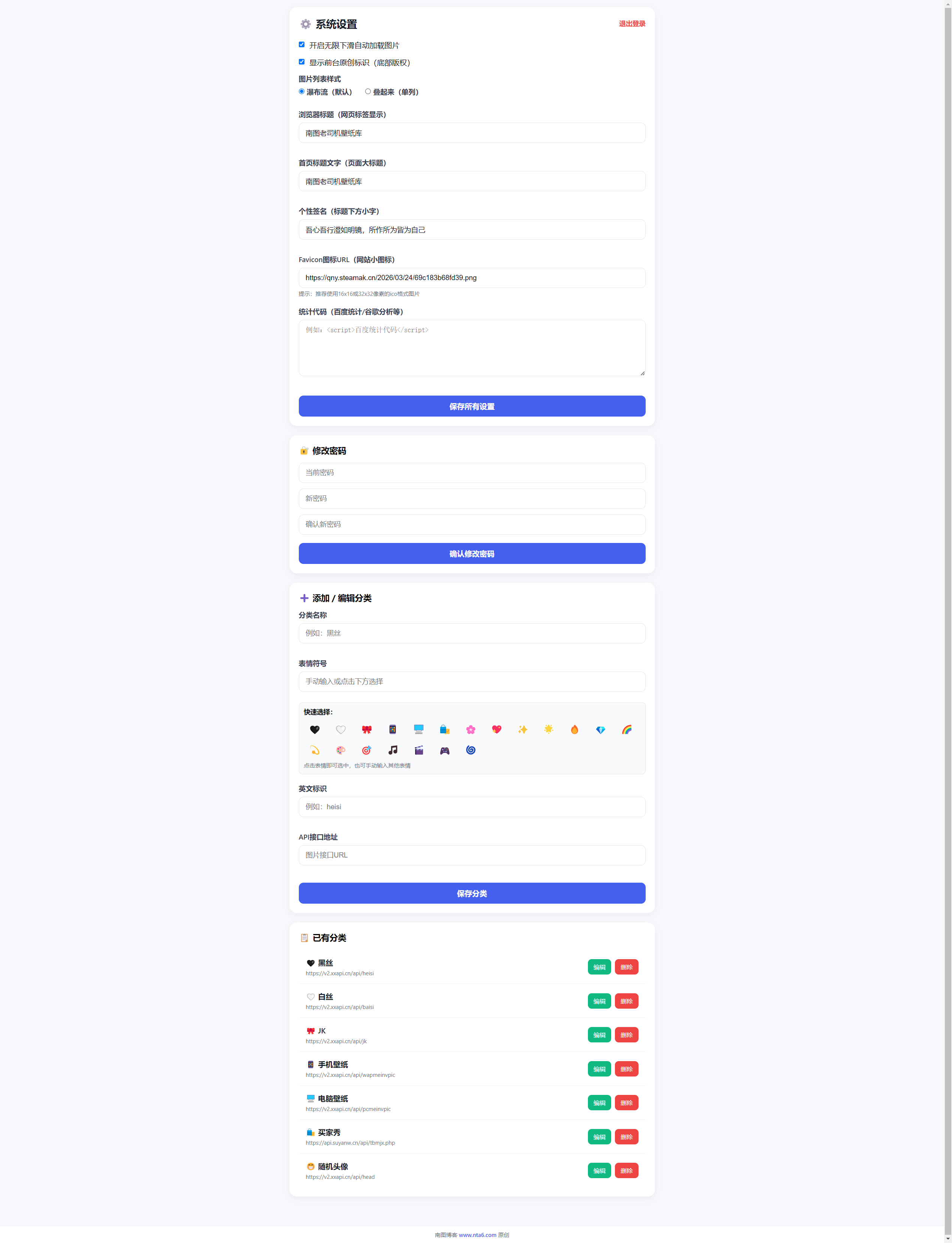The height and width of the screenshot is (1243, 952).
Task: Pick the rainbow emoji
Action: (x=626, y=730)
